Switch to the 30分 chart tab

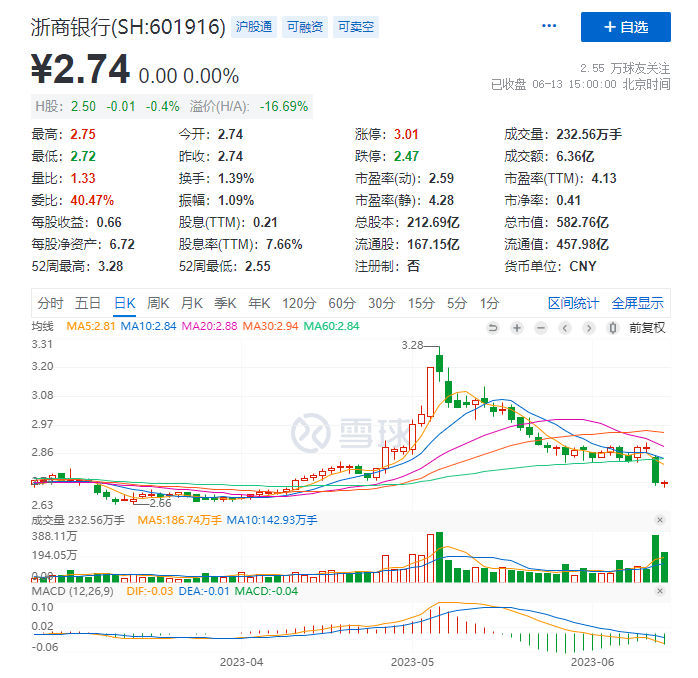381,304
